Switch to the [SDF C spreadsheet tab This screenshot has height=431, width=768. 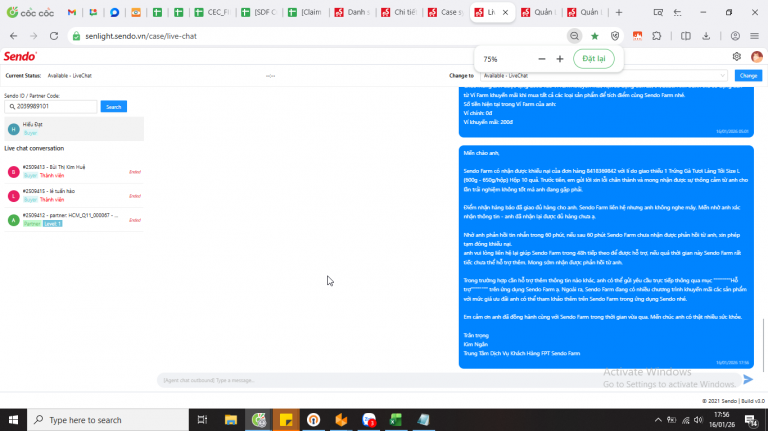[259, 12]
